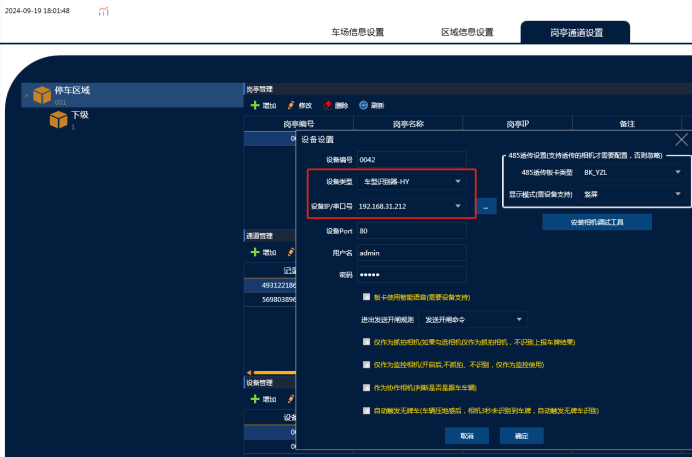Enable 仅作为抓拍相机 checkbox
The width and height of the screenshot is (692, 457).
366,342
